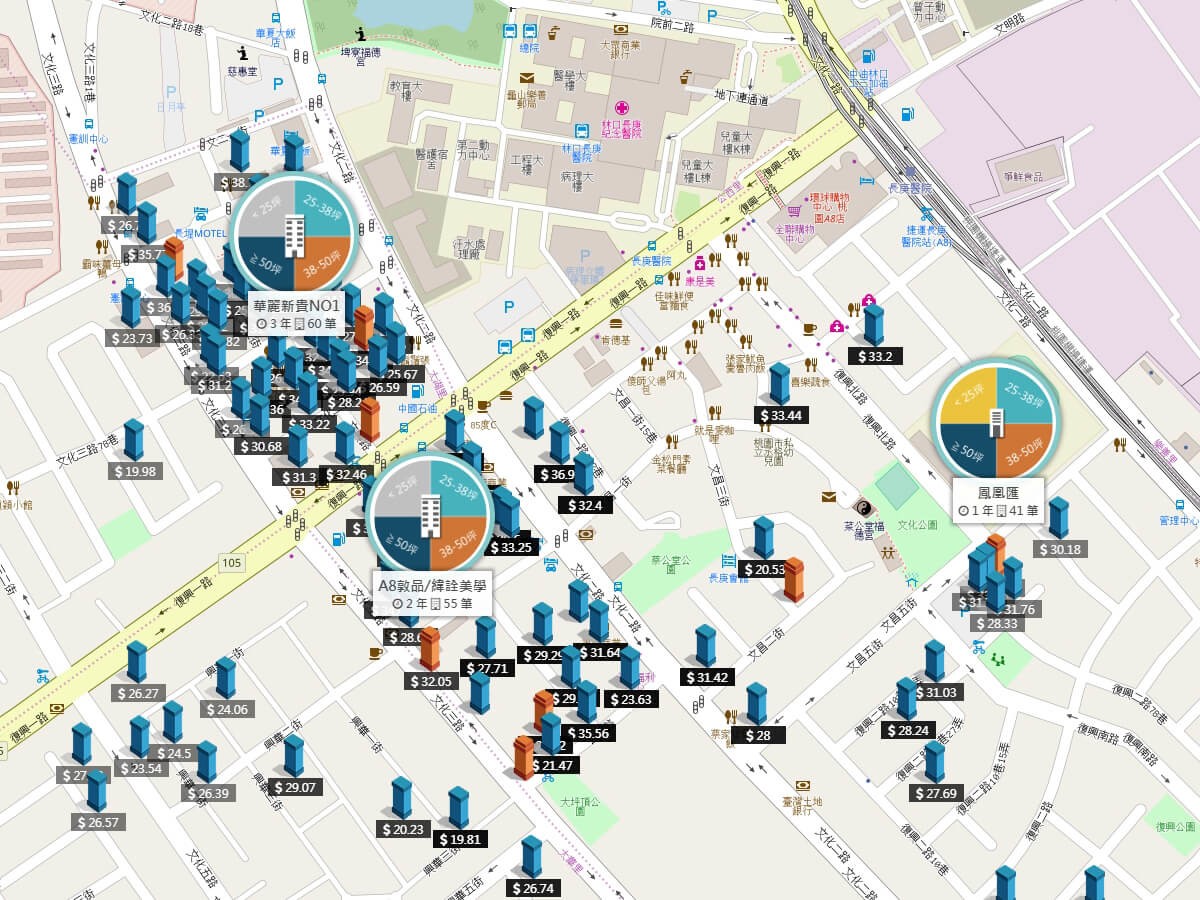1200x900 pixels.
Task: Open the A8歡品/緯詮美學 info label
Action: [433, 594]
